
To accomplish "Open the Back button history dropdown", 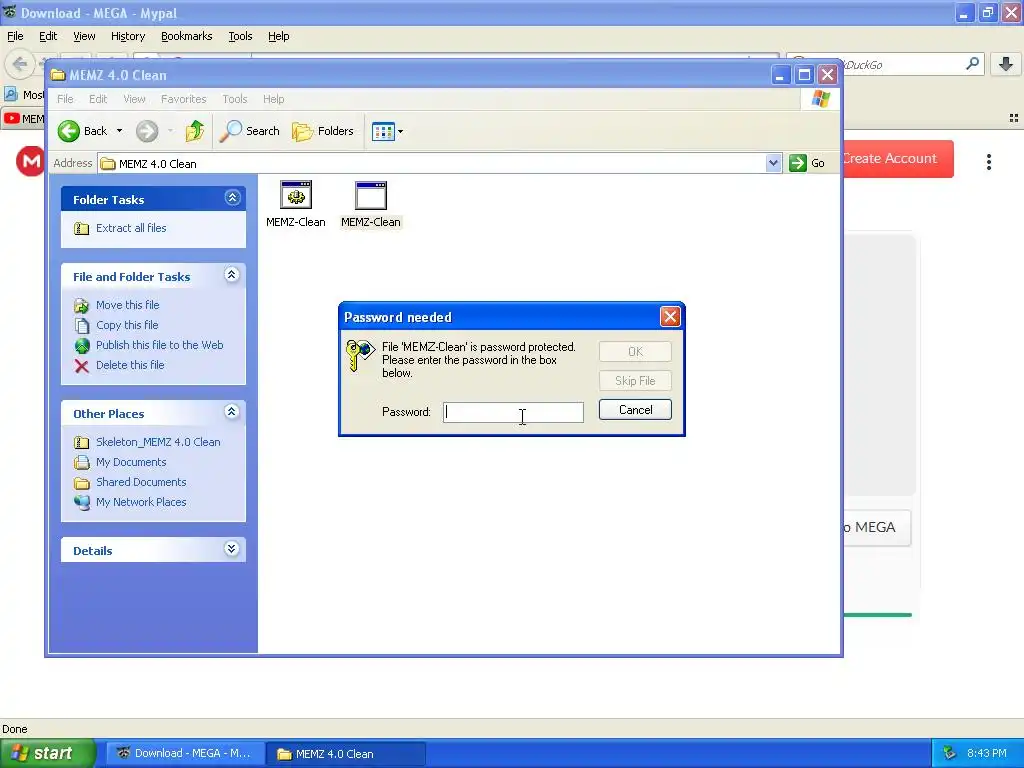I will (120, 131).
